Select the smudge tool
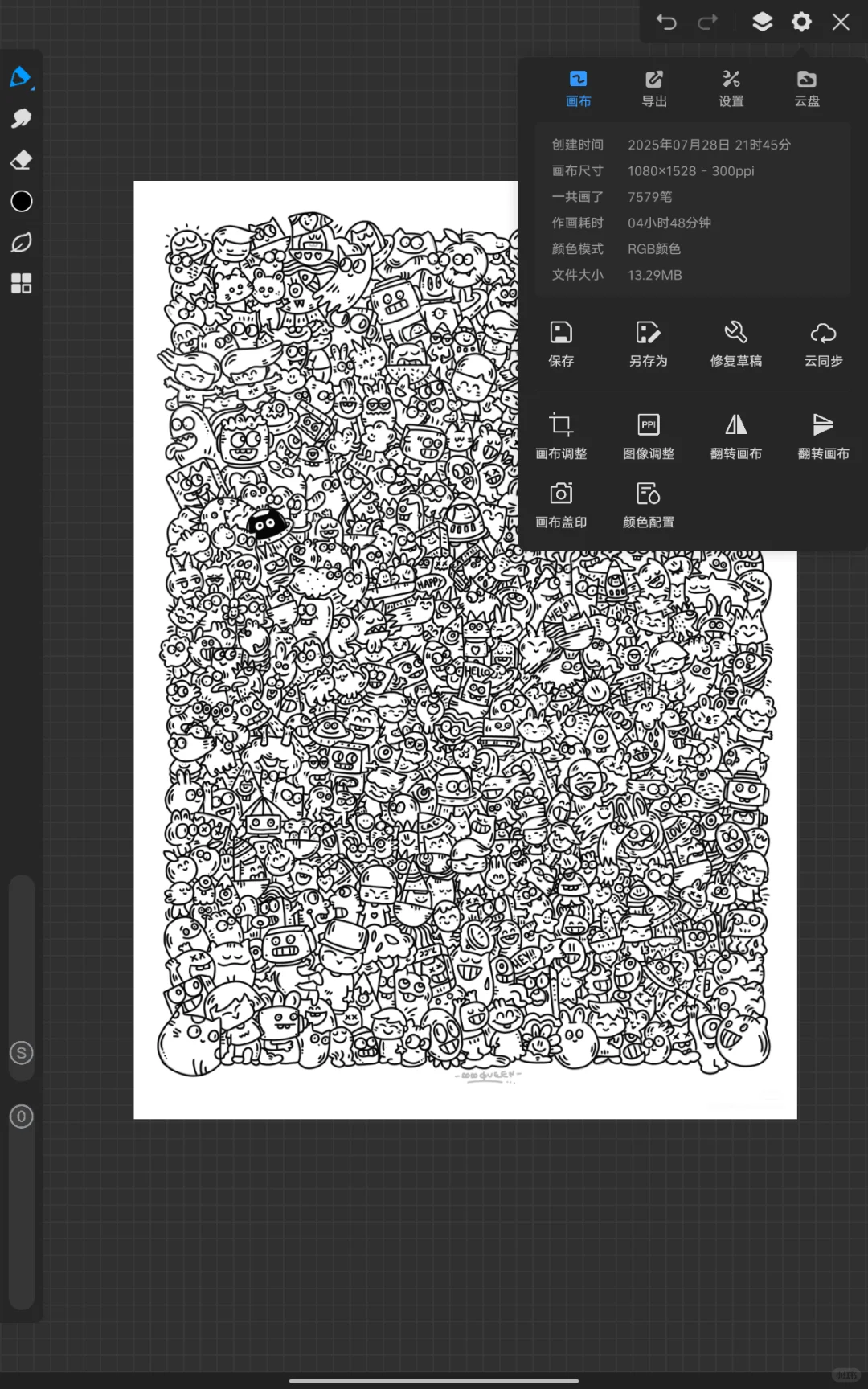The image size is (868, 1389). tap(21, 118)
